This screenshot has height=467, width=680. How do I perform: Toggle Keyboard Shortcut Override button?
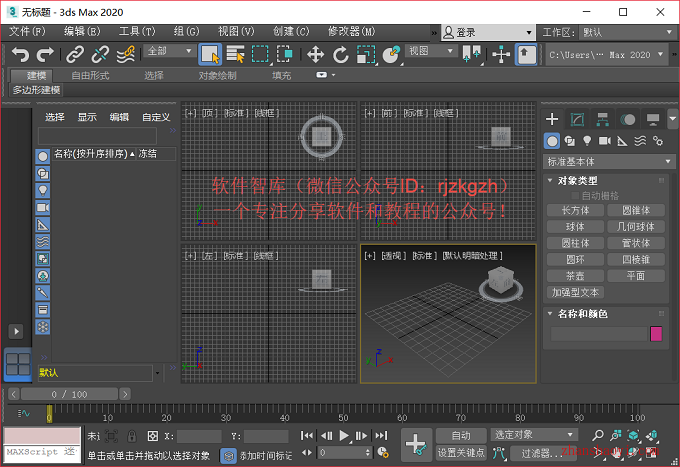pyautogui.click(x=526, y=55)
